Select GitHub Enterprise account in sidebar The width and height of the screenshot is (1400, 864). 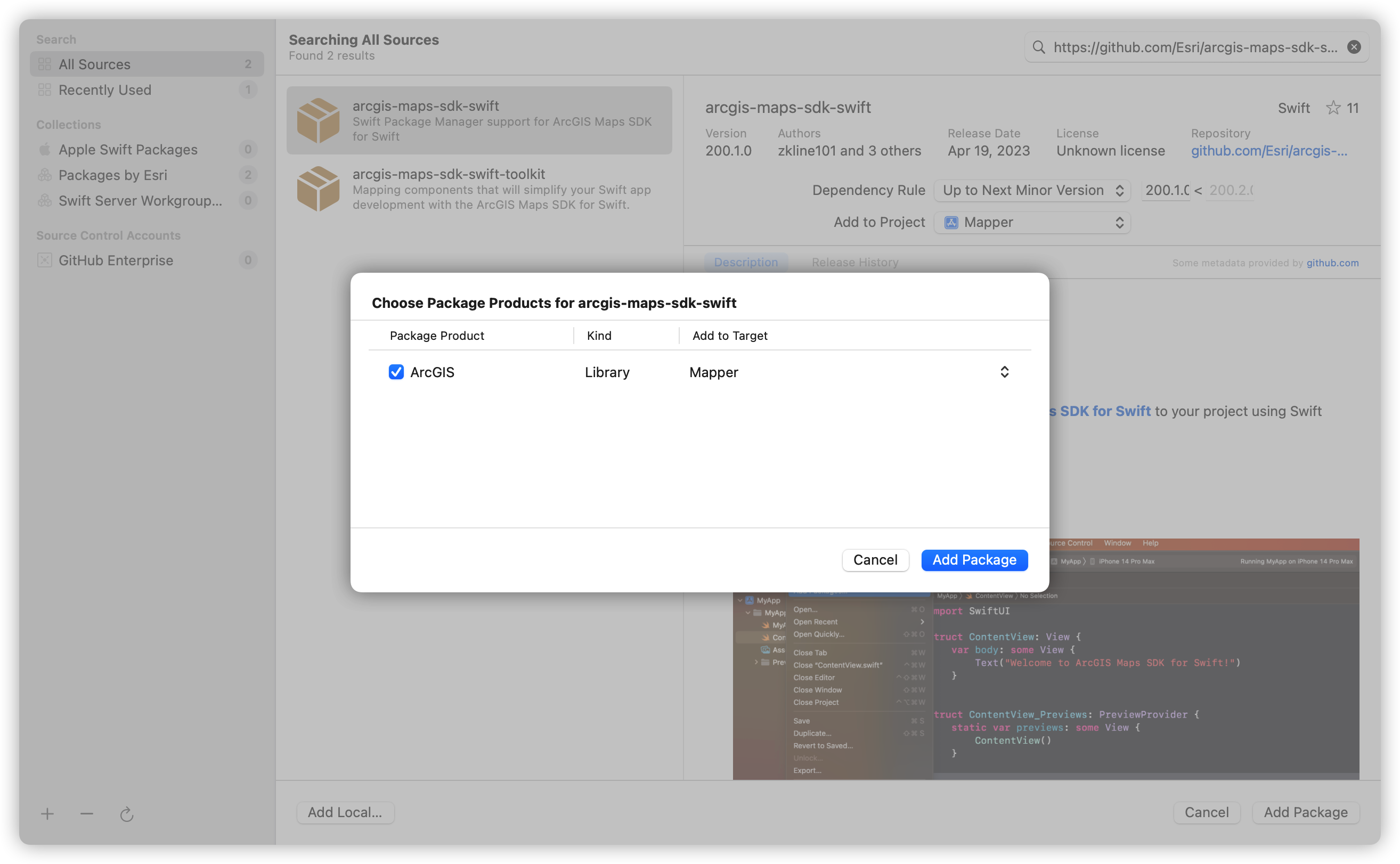pos(116,260)
